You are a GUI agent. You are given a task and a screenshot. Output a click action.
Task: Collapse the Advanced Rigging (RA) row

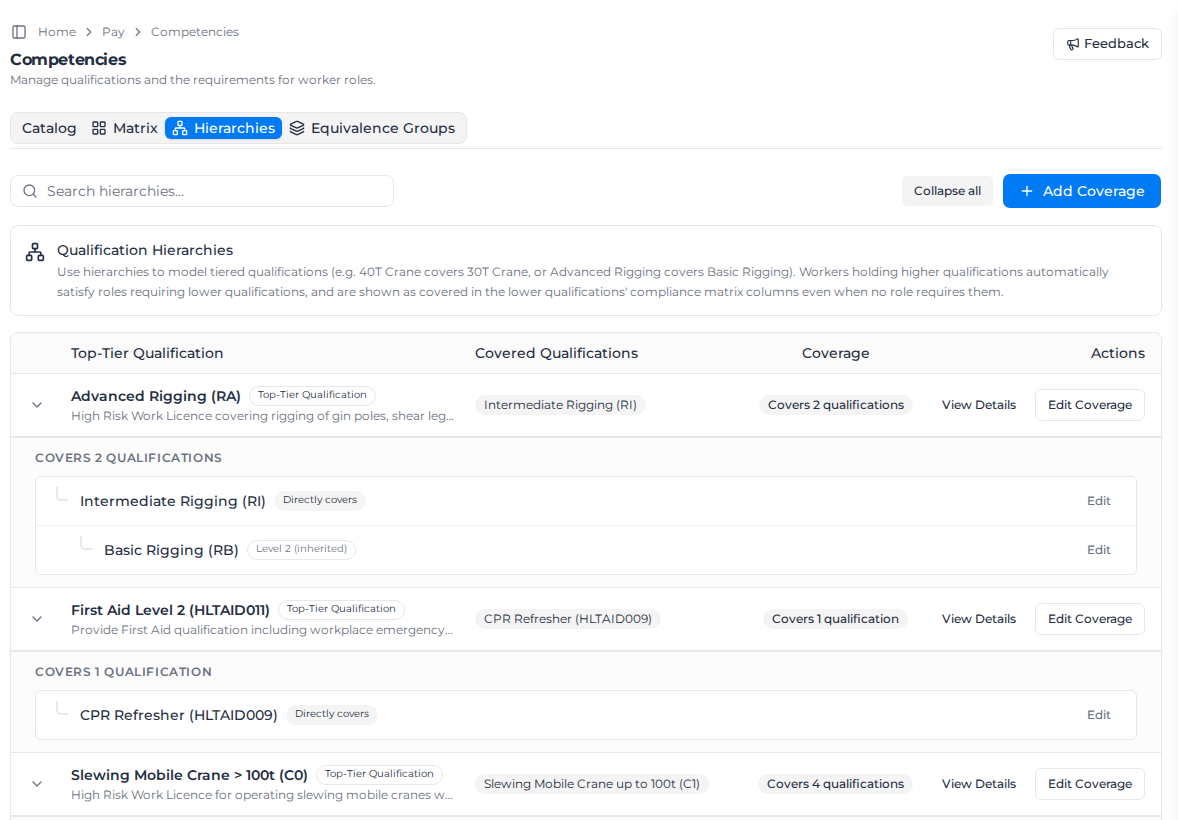(37, 405)
